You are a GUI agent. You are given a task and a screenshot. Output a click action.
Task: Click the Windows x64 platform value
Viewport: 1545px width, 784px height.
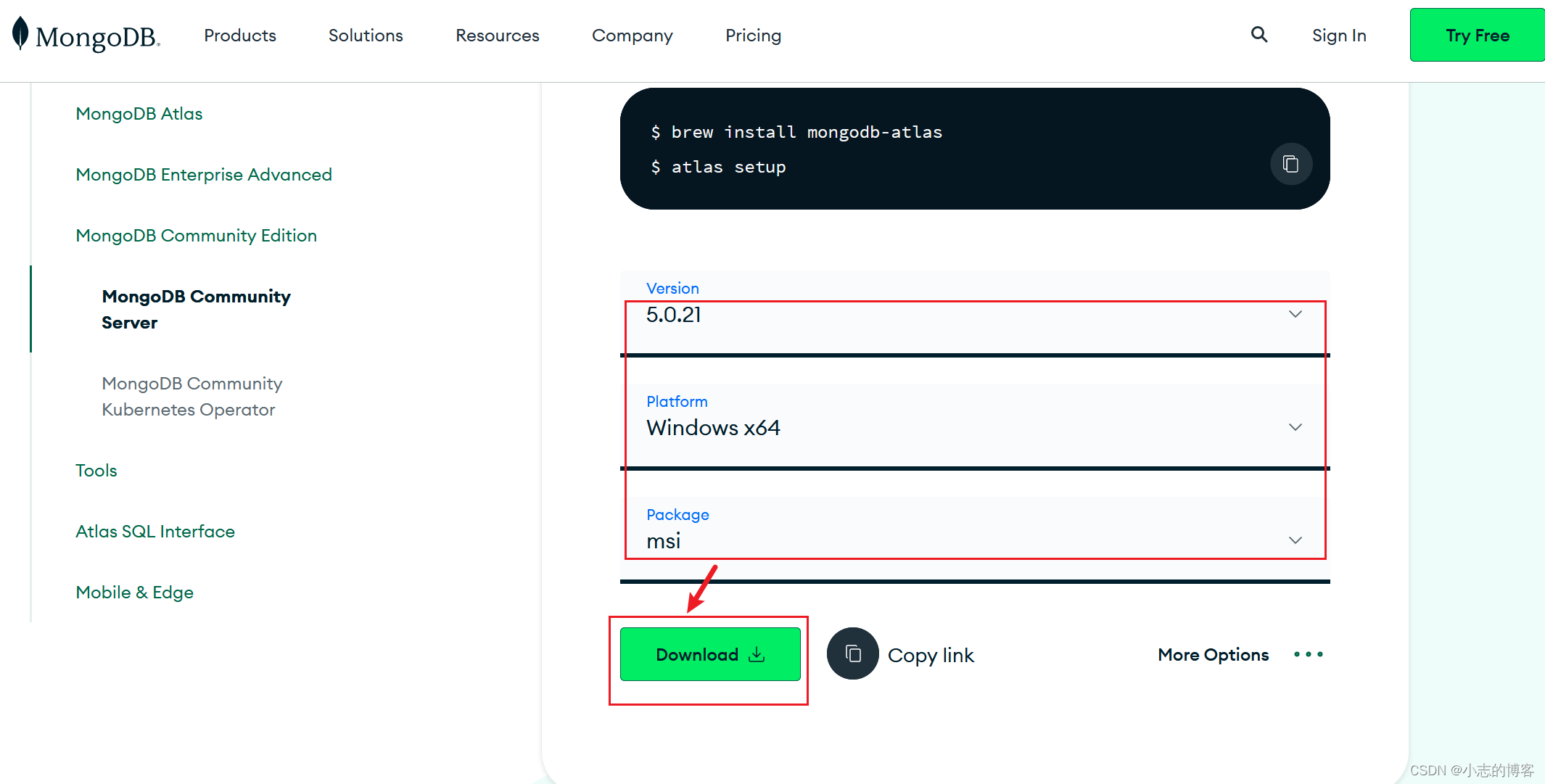click(713, 428)
